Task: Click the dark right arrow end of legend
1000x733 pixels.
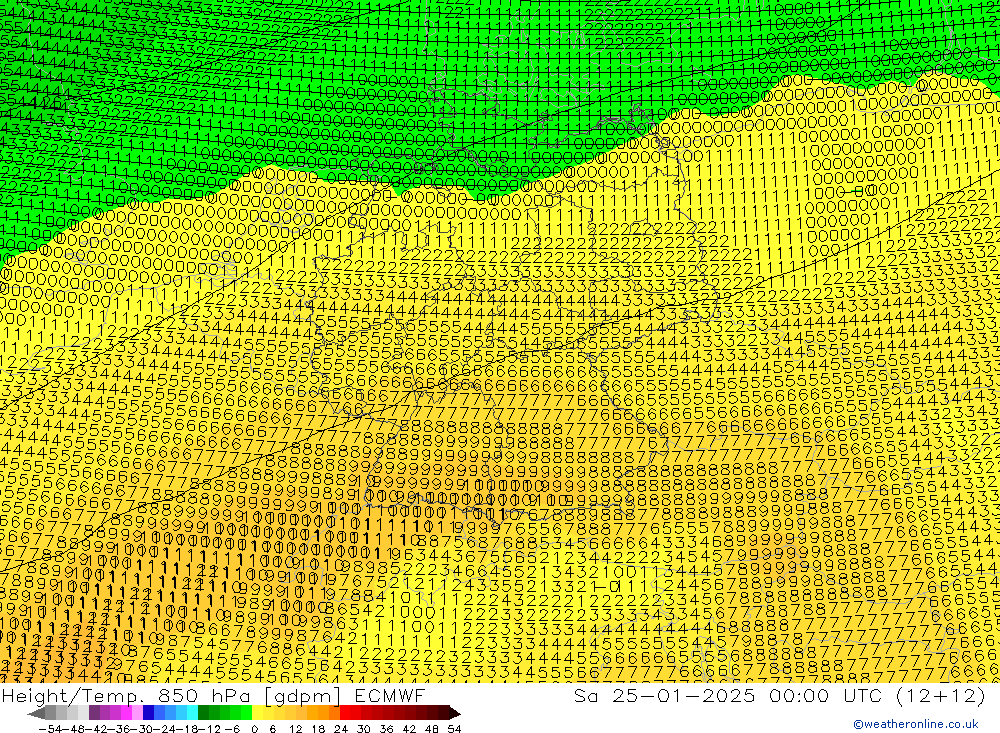Action: coord(455,713)
